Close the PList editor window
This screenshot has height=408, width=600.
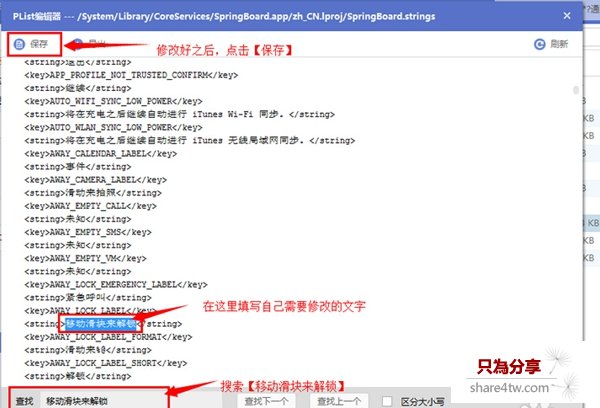coord(567,16)
